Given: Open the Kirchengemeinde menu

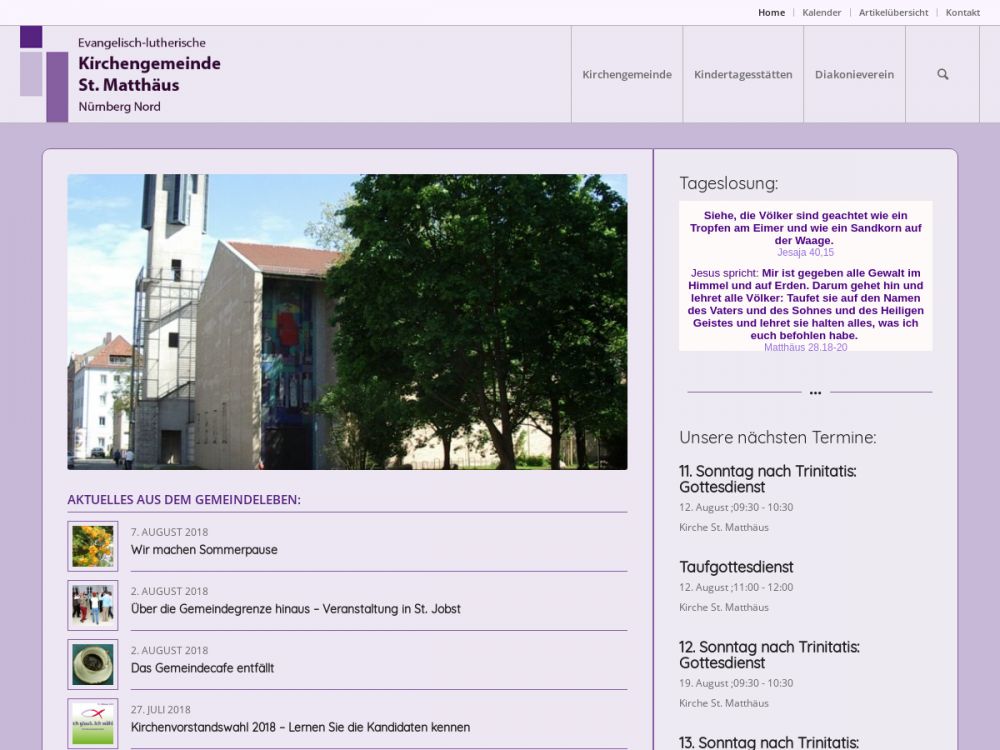Looking at the screenshot, I should tap(627, 74).
